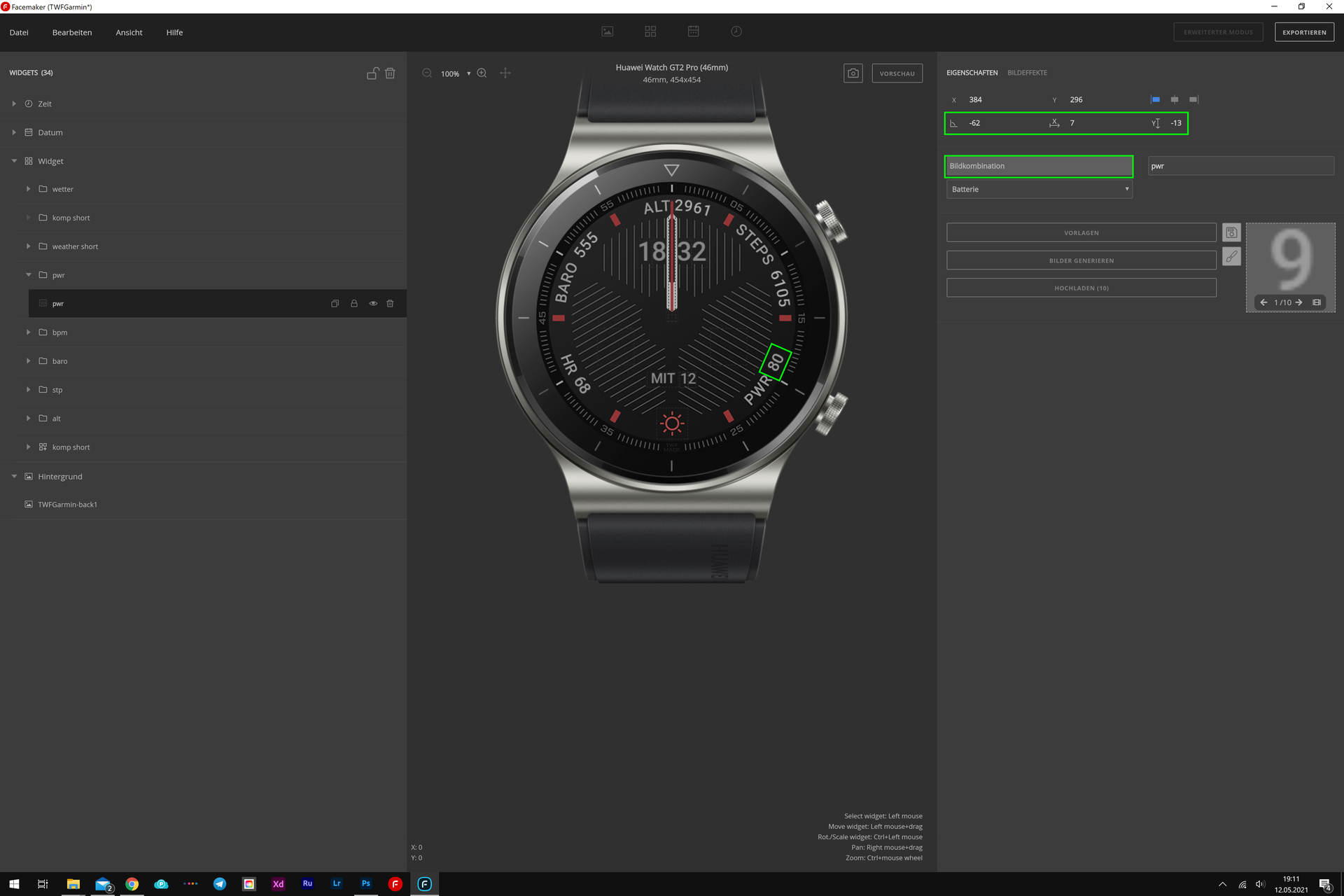Click the Hochladen (10) button

pyautogui.click(x=1081, y=288)
